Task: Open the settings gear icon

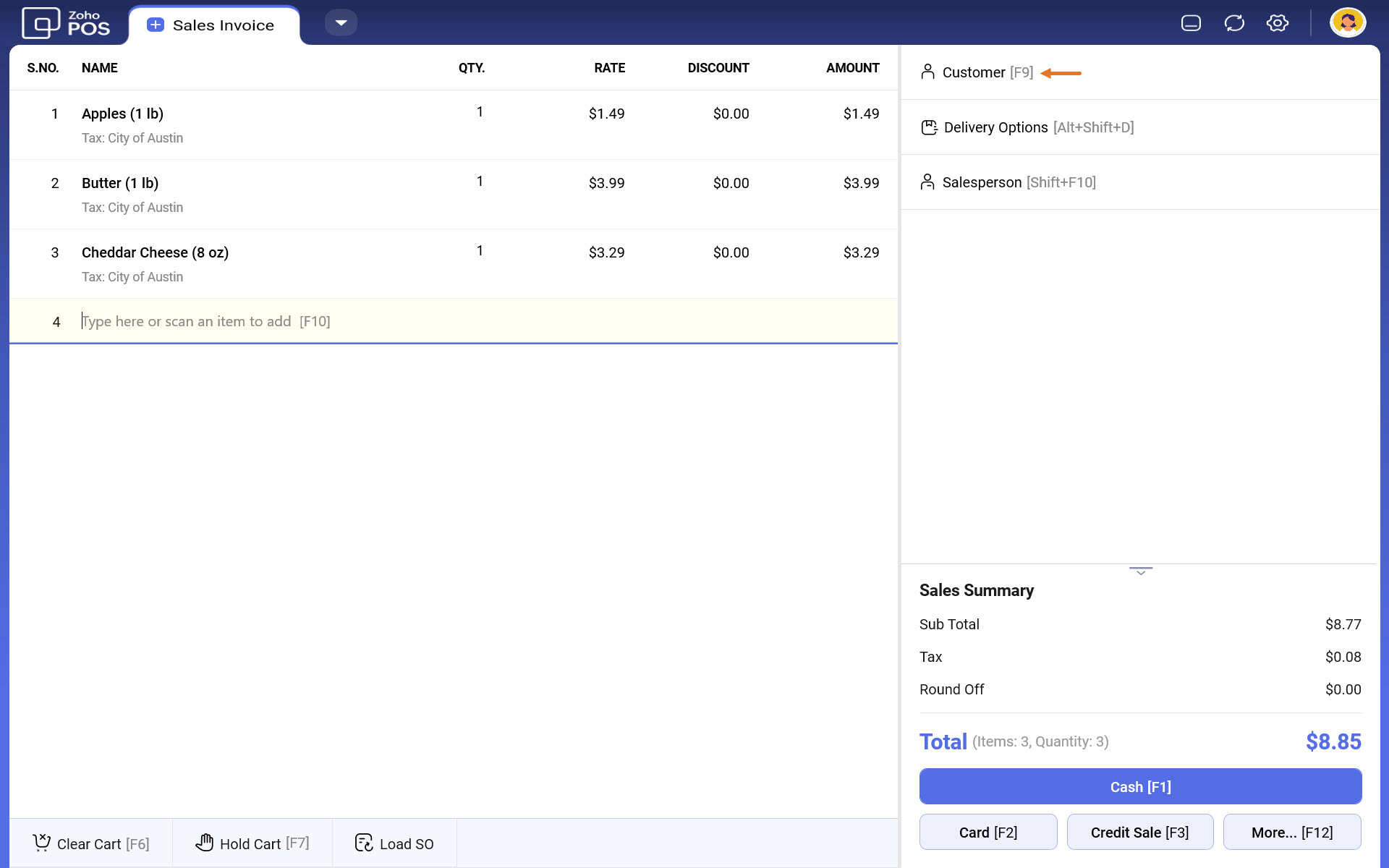Action: (x=1278, y=23)
